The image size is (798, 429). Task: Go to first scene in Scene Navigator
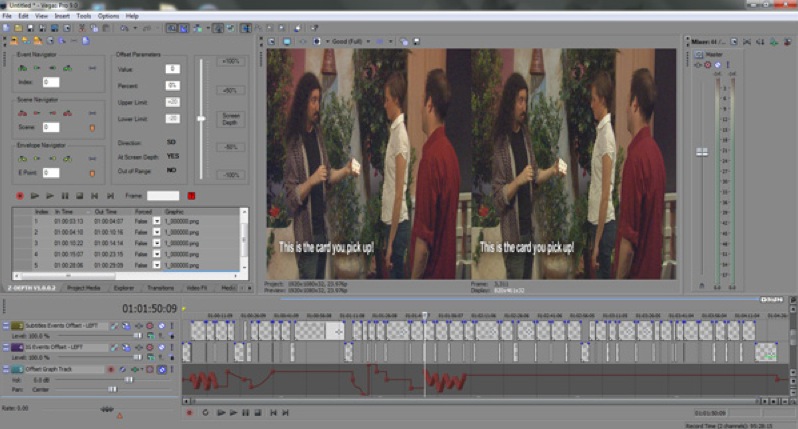point(22,113)
